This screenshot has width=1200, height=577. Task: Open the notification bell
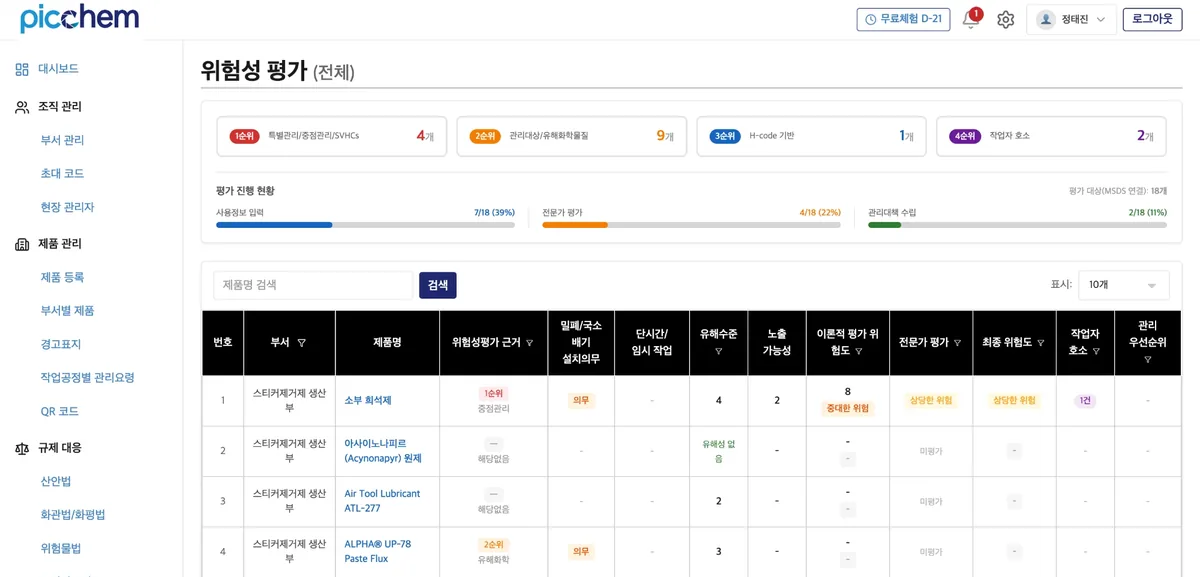click(x=969, y=19)
